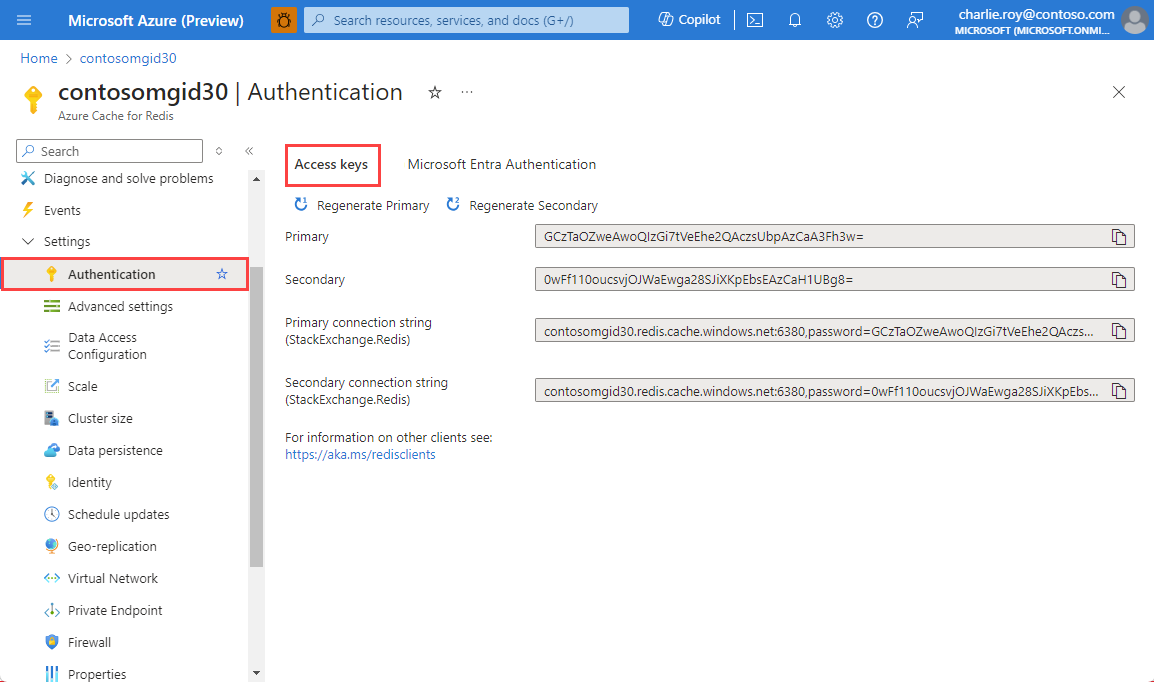Copy the Primary access key
Viewport: 1154px width, 682px height.
pyautogui.click(x=1119, y=236)
